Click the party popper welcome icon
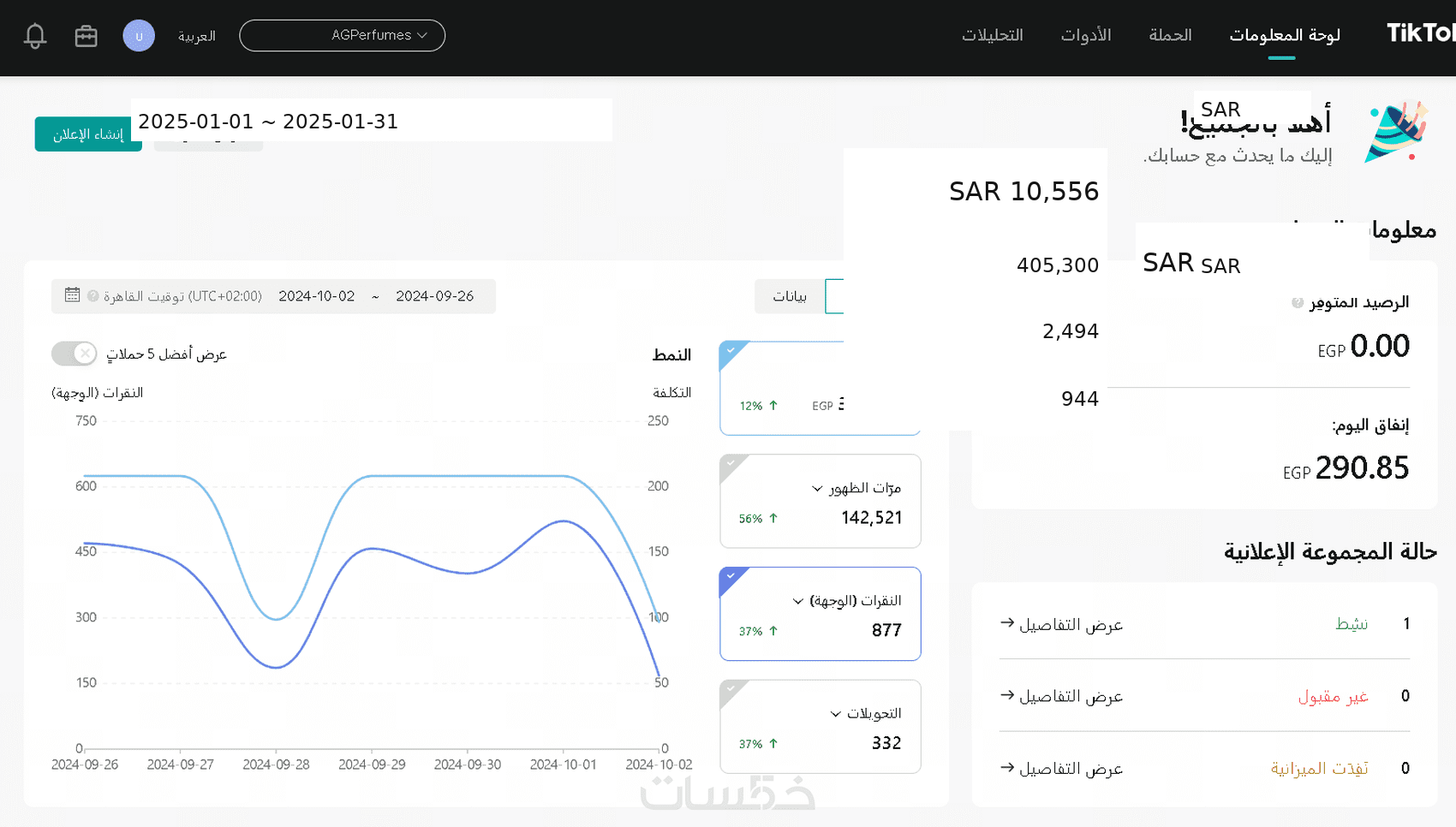This screenshot has width=1456, height=827. [1396, 131]
